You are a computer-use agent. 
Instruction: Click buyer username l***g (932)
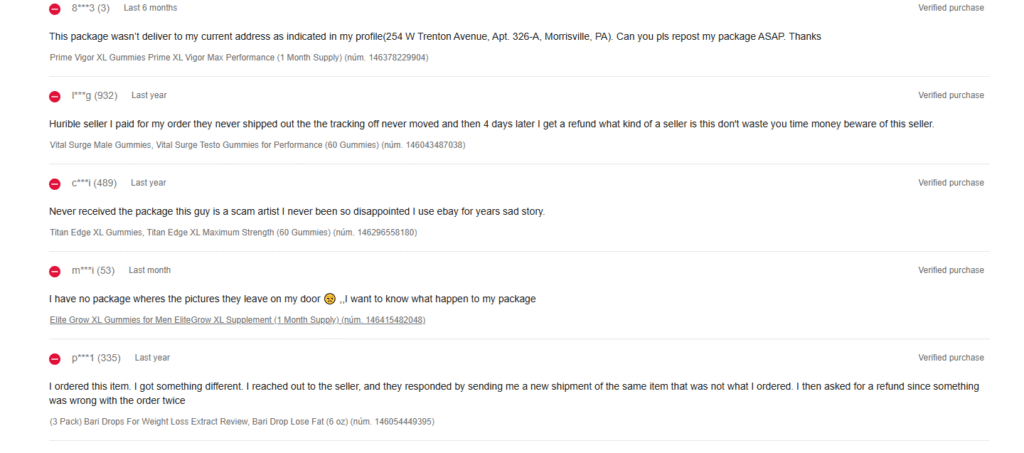pyautogui.click(x=95, y=96)
